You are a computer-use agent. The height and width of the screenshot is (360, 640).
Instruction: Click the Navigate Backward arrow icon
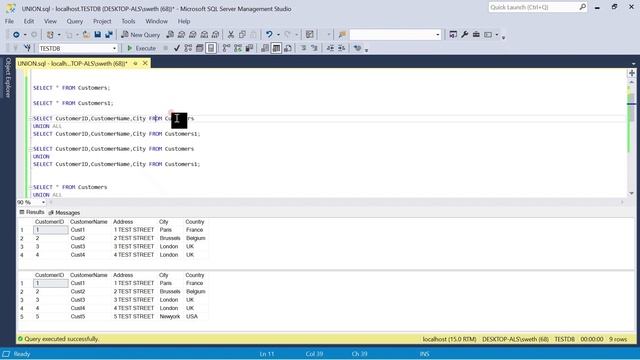(x=16, y=35)
